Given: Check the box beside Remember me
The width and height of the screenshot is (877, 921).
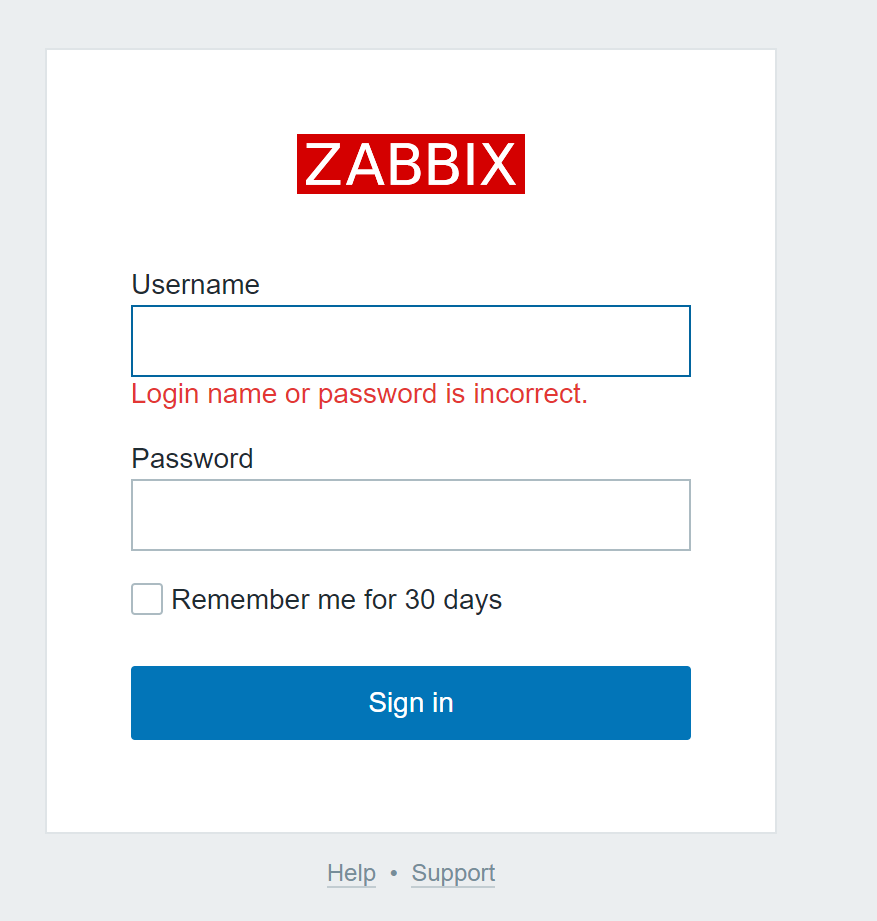Looking at the screenshot, I should click(146, 599).
